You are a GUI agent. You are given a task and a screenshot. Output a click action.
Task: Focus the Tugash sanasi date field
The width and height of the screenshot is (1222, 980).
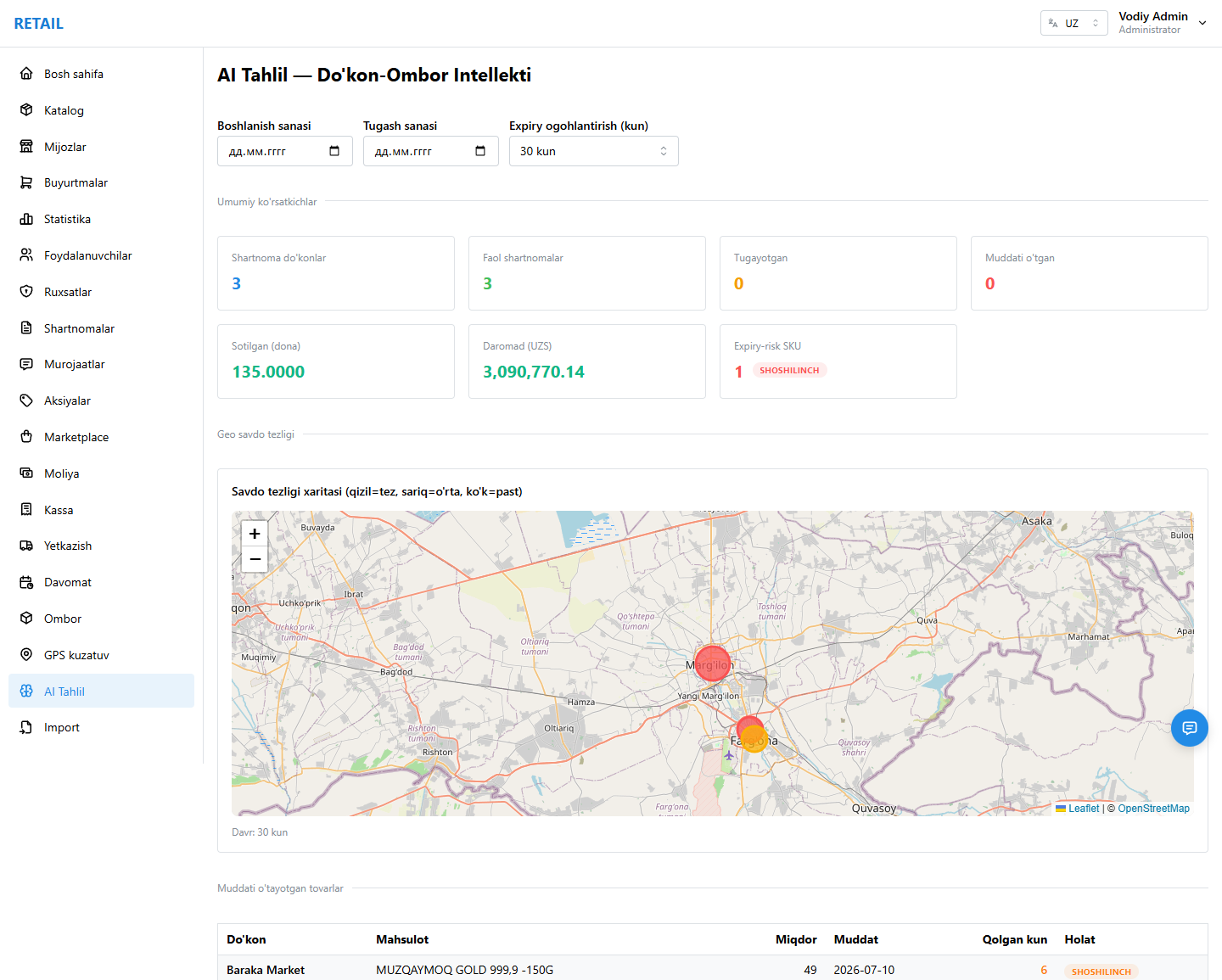tap(431, 151)
